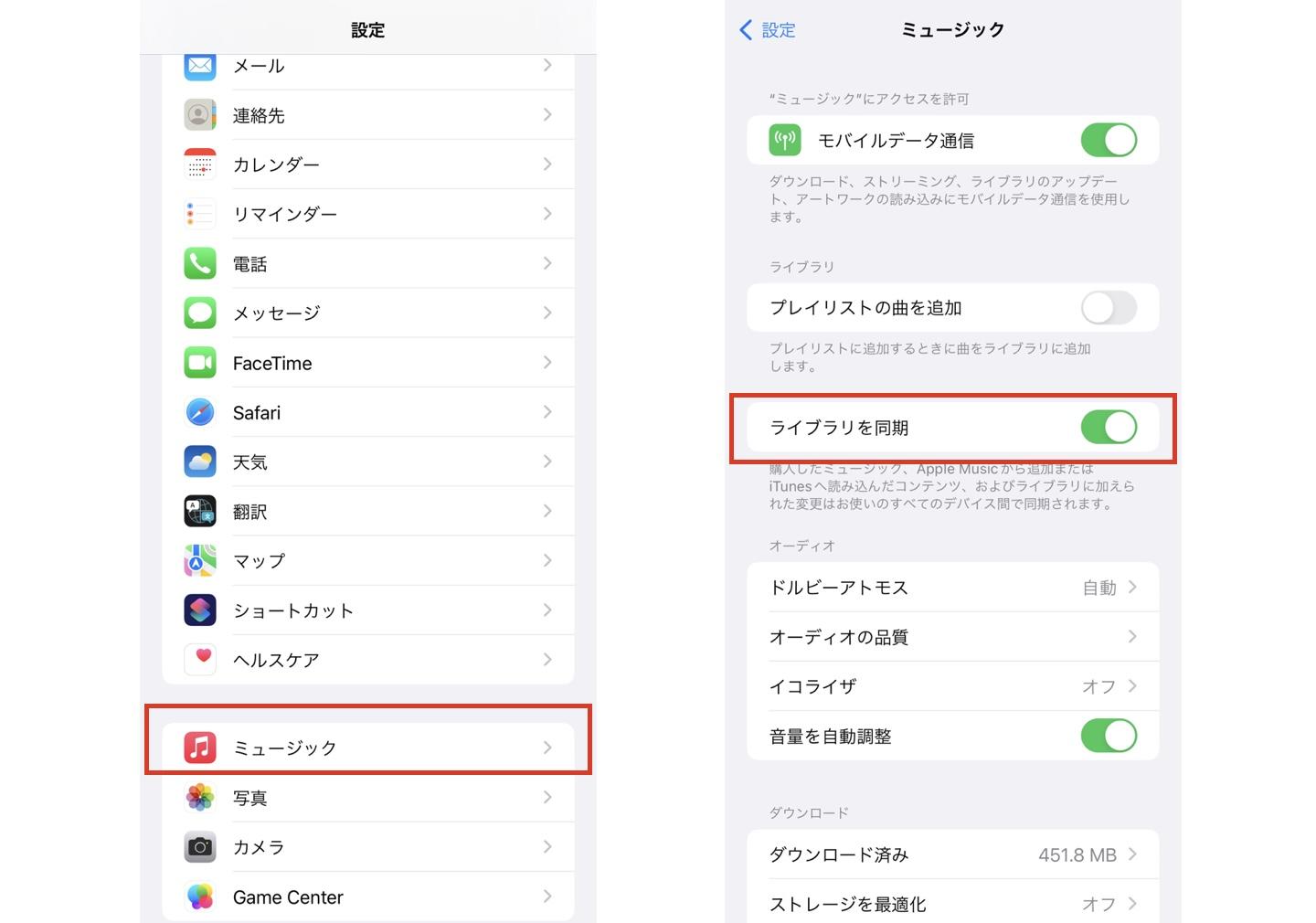Viewport: 1316px width, 923px height.
Task: Open カレンダー settings label
Action: coord(276,164)
